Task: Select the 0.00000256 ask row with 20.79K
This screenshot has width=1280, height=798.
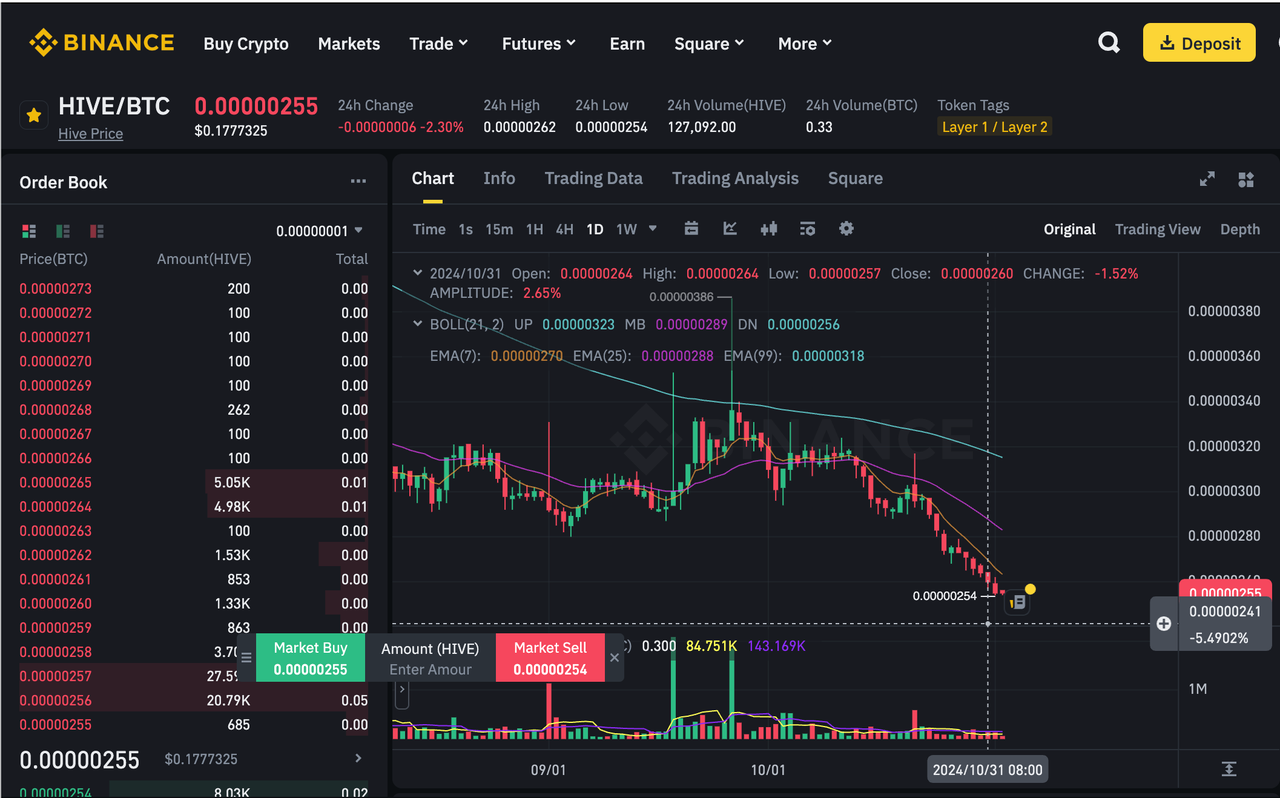Action: tap(193, 700)
